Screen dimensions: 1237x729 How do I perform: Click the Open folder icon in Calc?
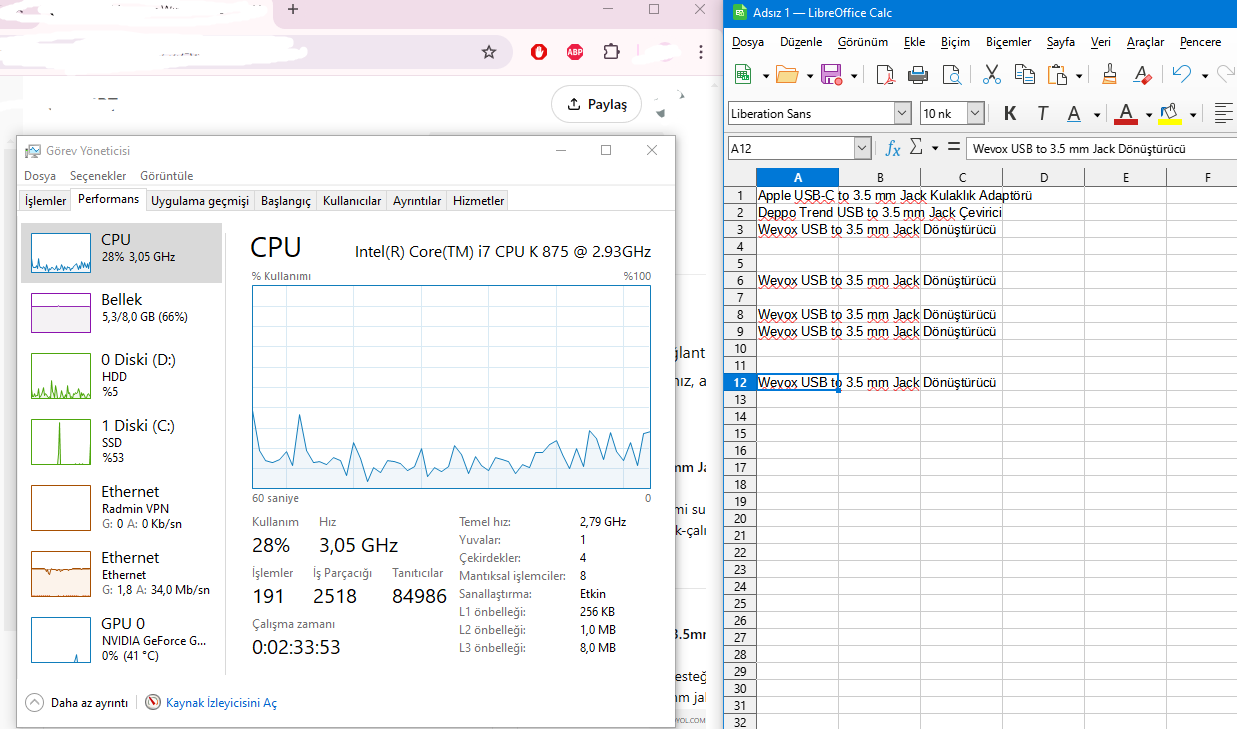787,74
